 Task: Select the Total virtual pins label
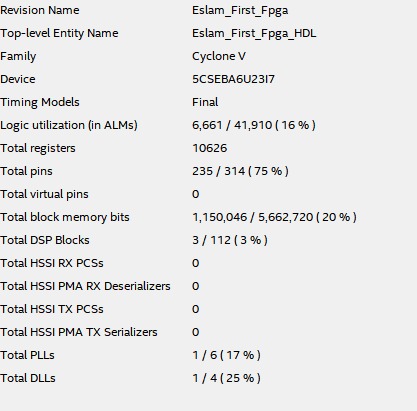(44, 194)
